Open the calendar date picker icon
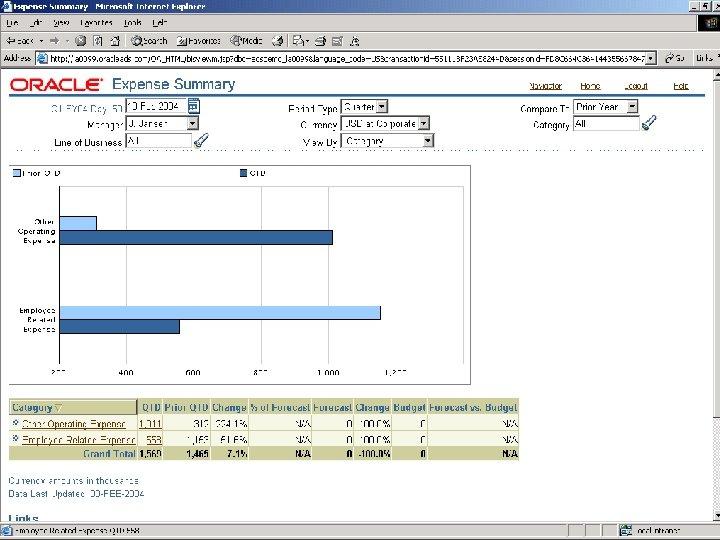Screen dimensions: 720x540 coord(194,106)
